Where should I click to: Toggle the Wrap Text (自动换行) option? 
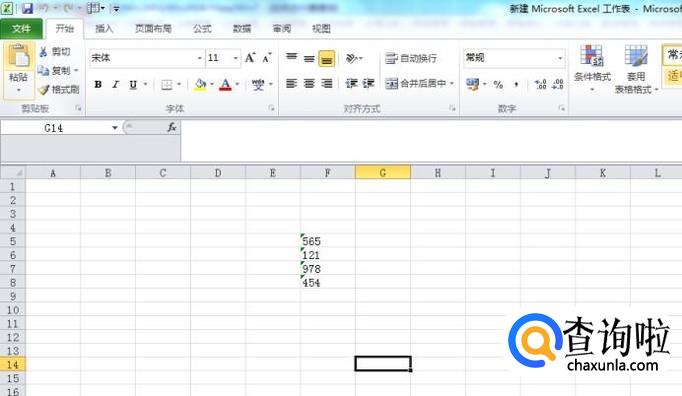pyautogui.click(x=411, y=58)
